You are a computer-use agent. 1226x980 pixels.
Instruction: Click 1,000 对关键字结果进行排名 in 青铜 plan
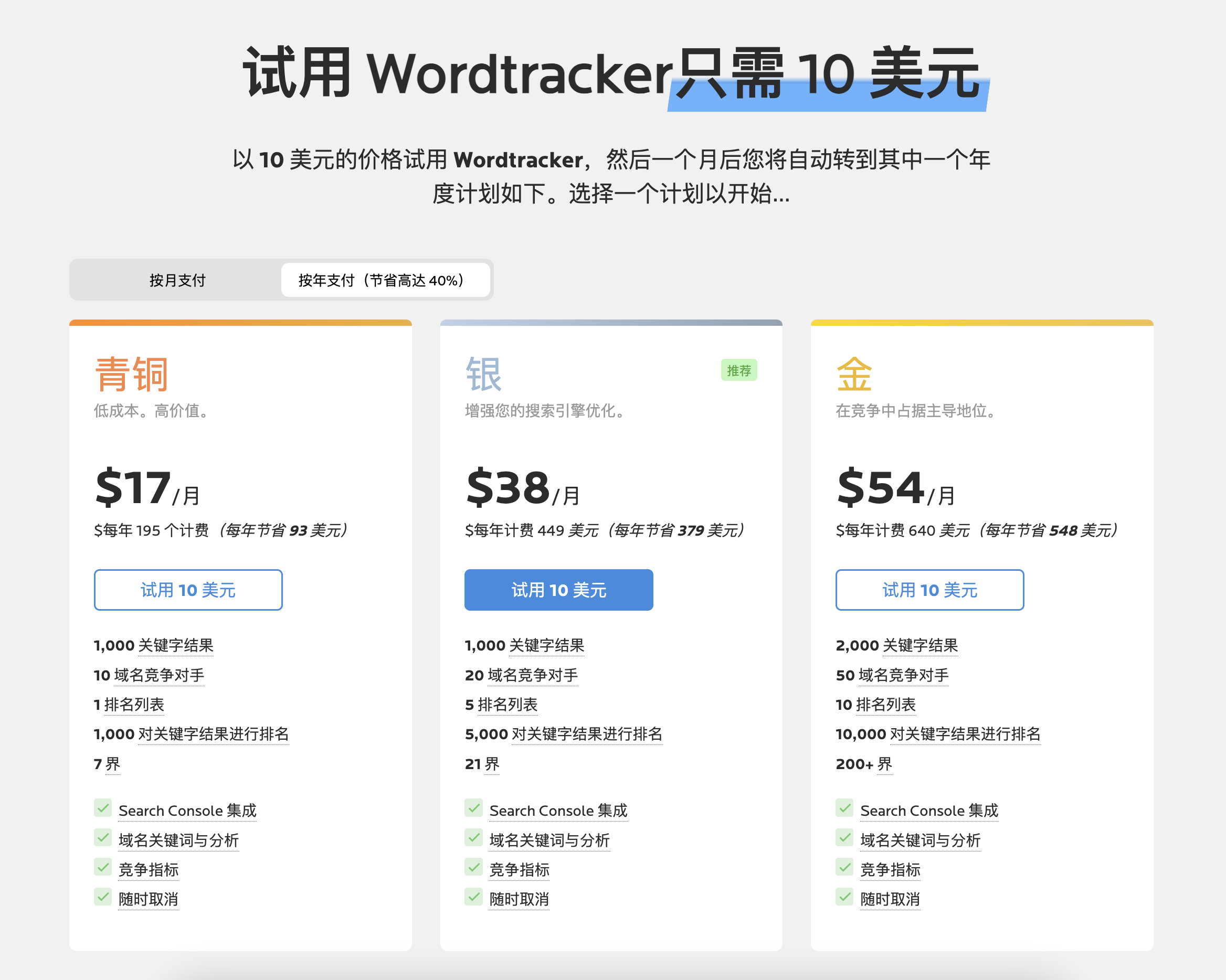192,734
